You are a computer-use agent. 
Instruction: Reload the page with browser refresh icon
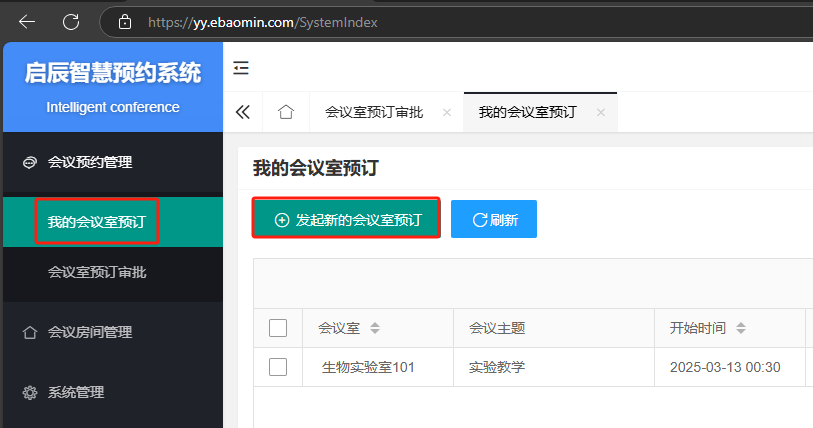(71, 21)
